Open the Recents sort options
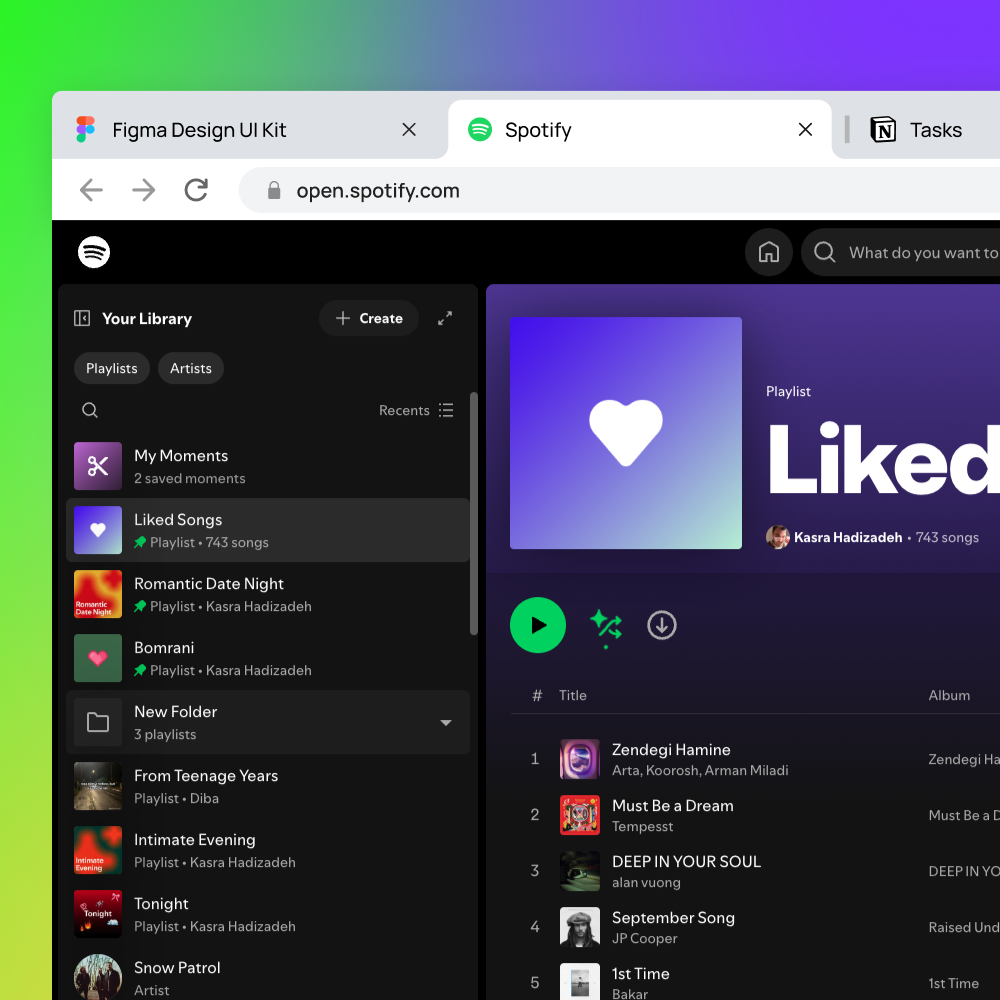The image size is (1000, 1000). (x=416, y=410)
